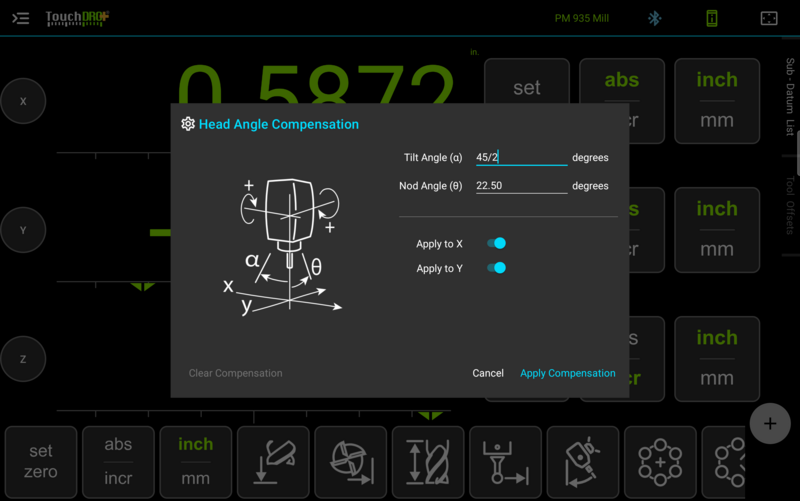The height and width of the screenshot is (501, 800).
Task: Select the Y axis round button
Action: pyautogui.click(x=23, y=230)
